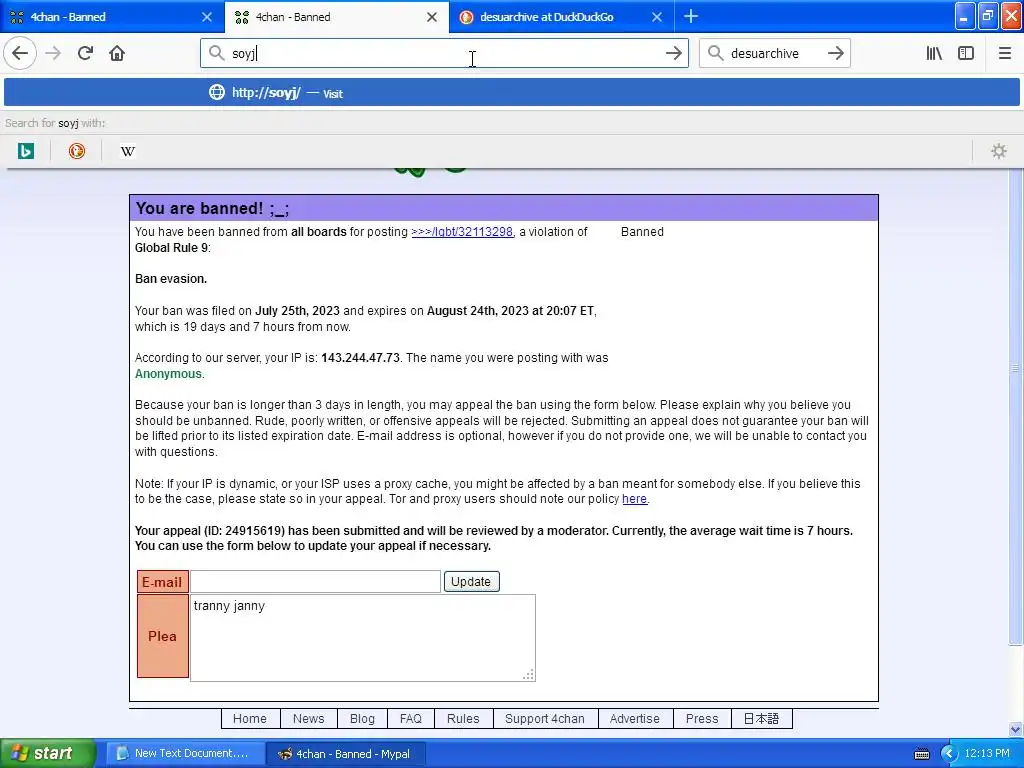The width and height of the screenshot is (1024, 768).
Task: Close the first 4chan - Banned tab
Action: coord(207,17)
